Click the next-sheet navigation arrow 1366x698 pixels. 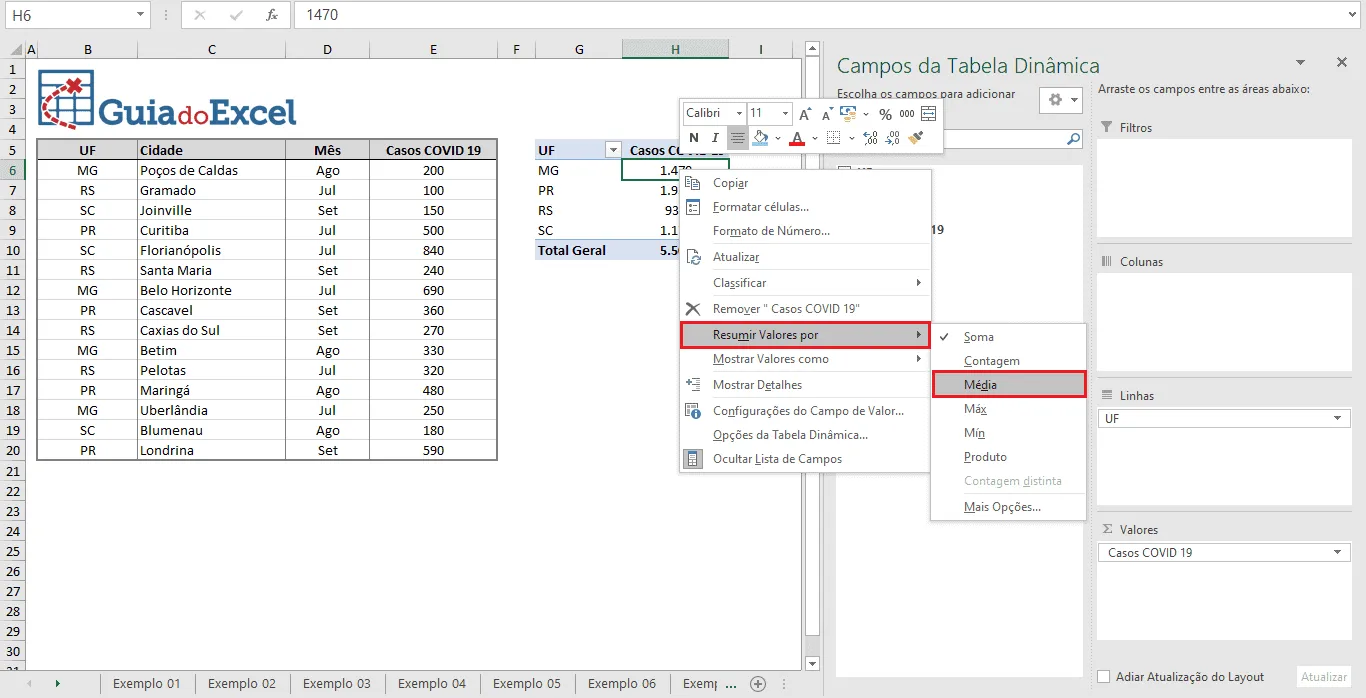point(57,684)
